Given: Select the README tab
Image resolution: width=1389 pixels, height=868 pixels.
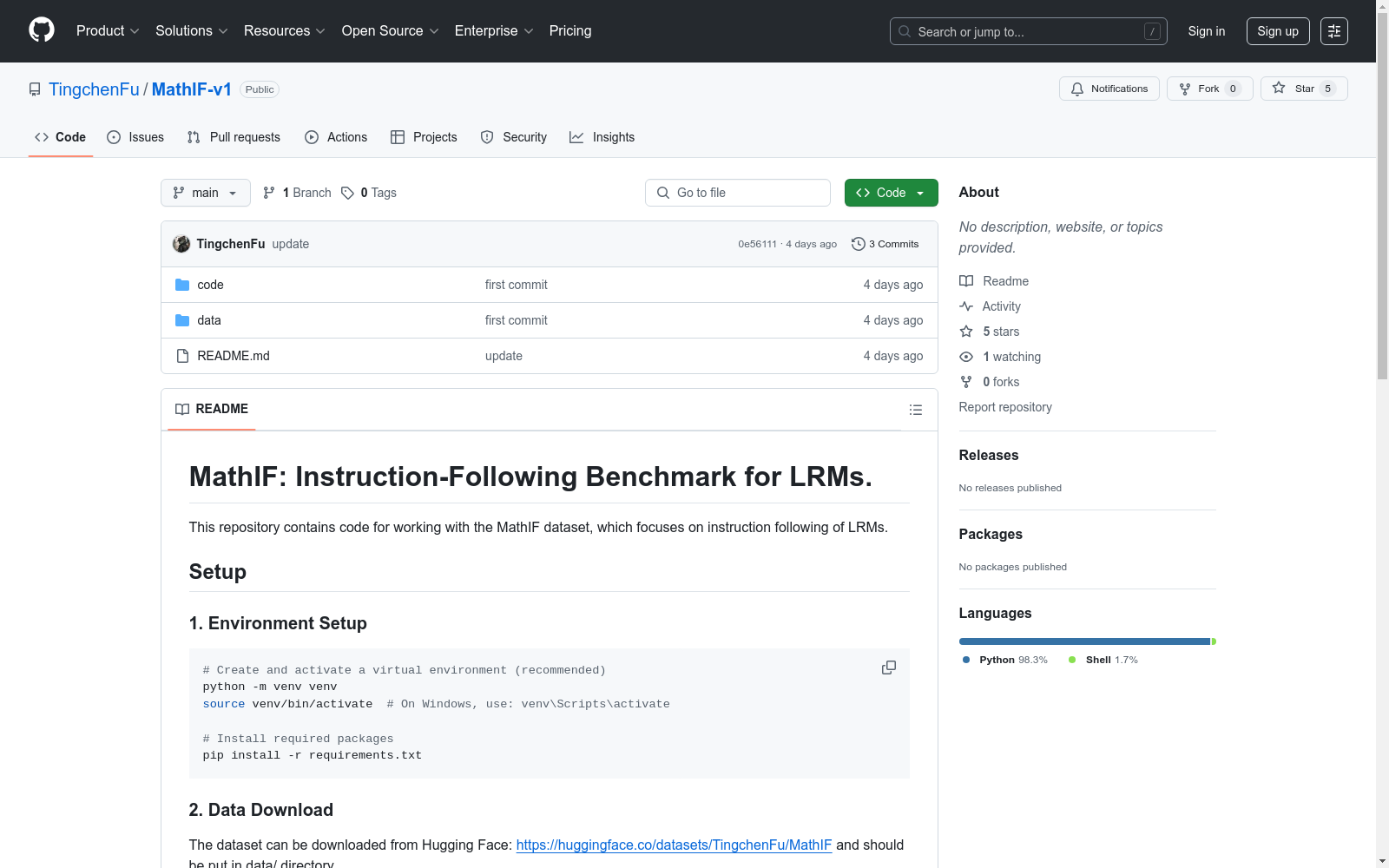Looking at the screenshot, I should click(212, 409).
